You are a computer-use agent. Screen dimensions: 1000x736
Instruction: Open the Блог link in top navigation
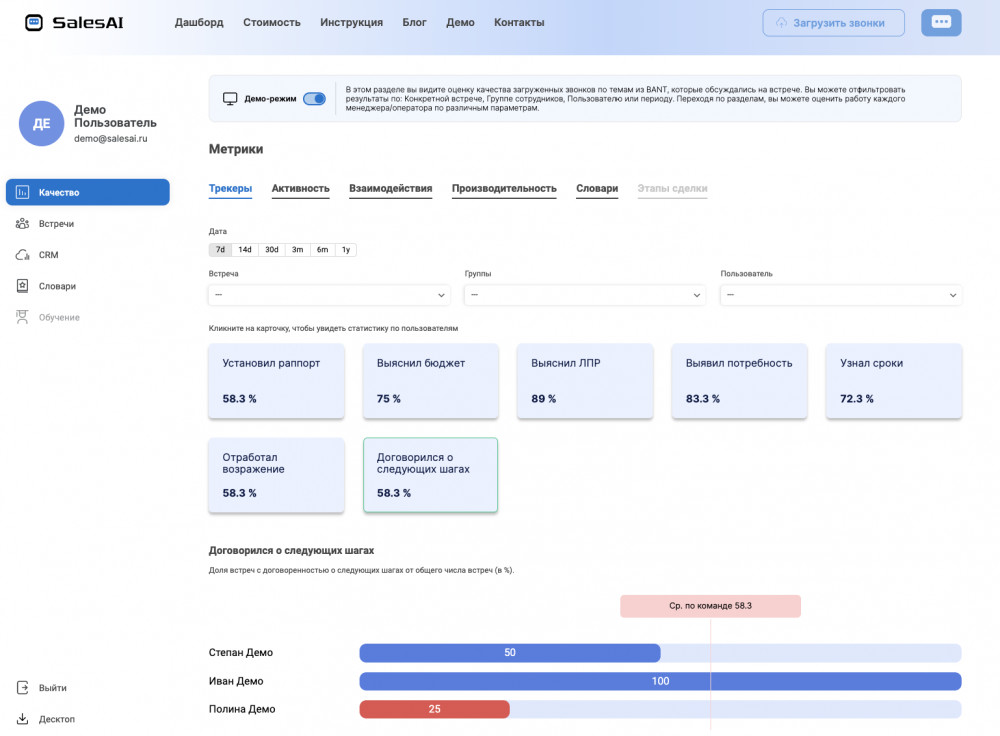coord(414,22)
